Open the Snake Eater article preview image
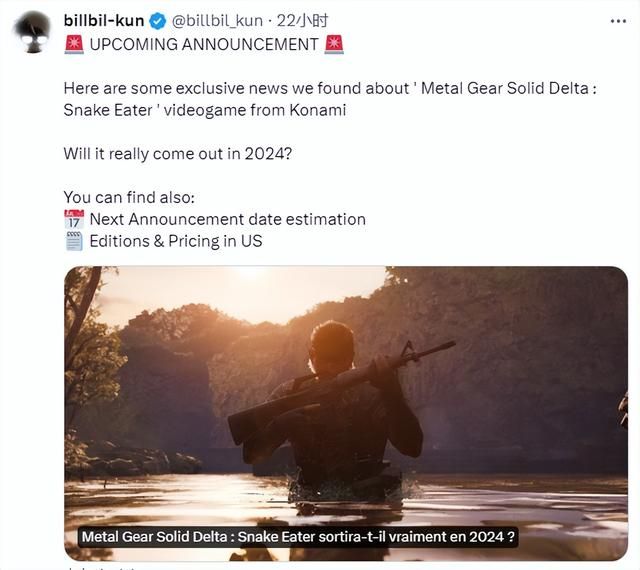The image size is (640, 570). (x=346, y=413)
